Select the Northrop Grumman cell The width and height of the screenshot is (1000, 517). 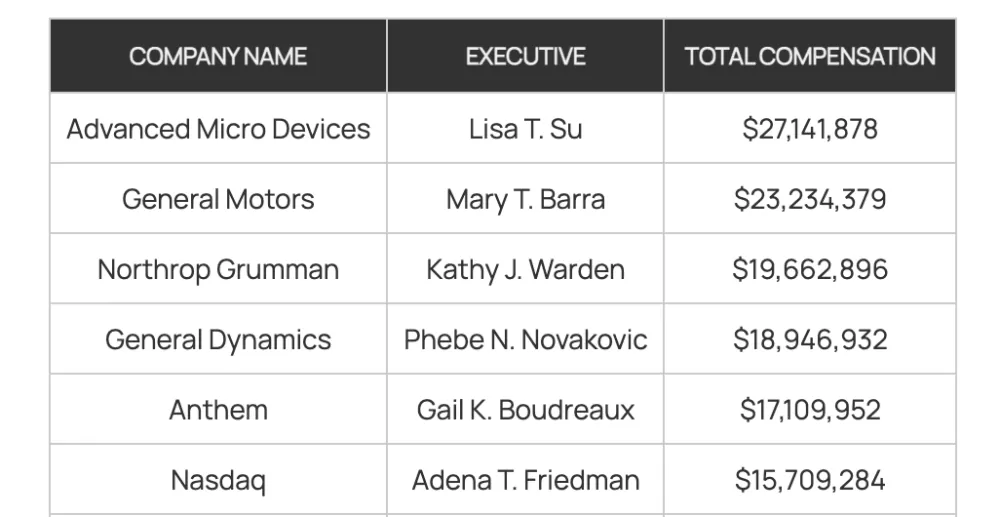point(218,268)
